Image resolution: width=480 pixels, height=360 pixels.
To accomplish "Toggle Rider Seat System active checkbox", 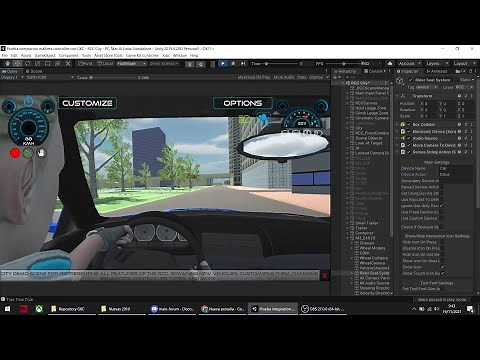I will click(x=410, y=80).
